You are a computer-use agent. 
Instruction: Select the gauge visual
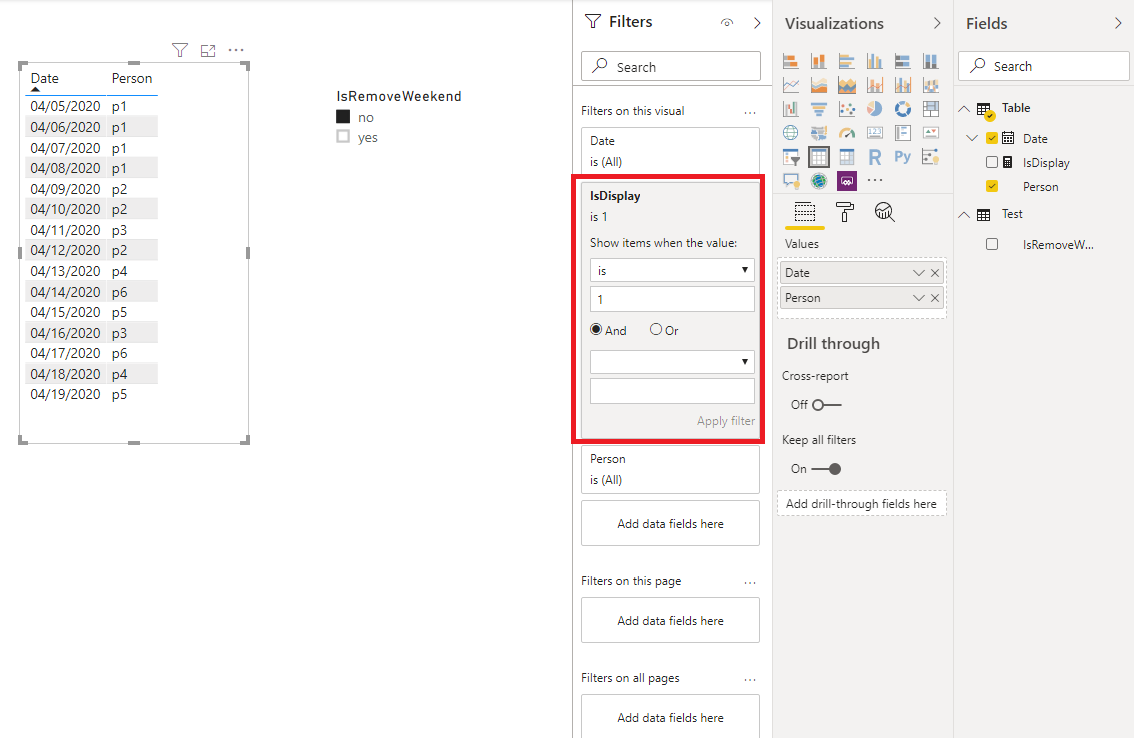(x=847, y=133)
